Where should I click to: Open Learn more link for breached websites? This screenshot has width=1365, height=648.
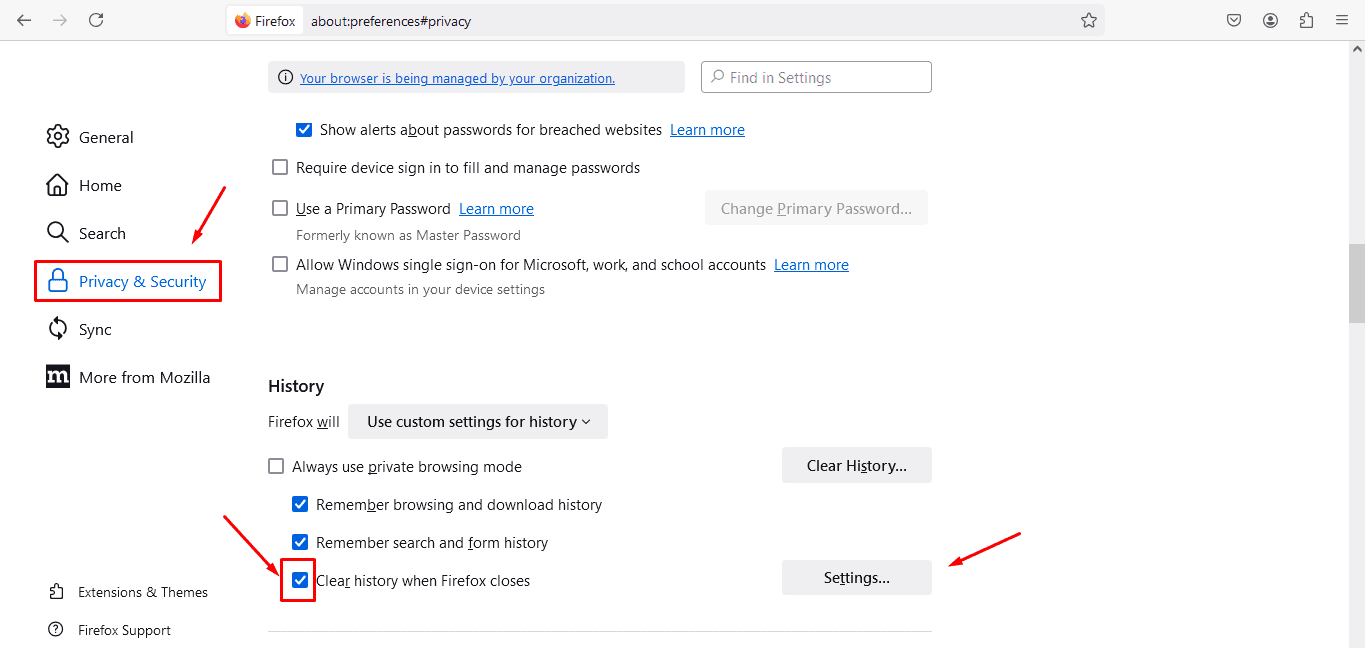[707, 130]
